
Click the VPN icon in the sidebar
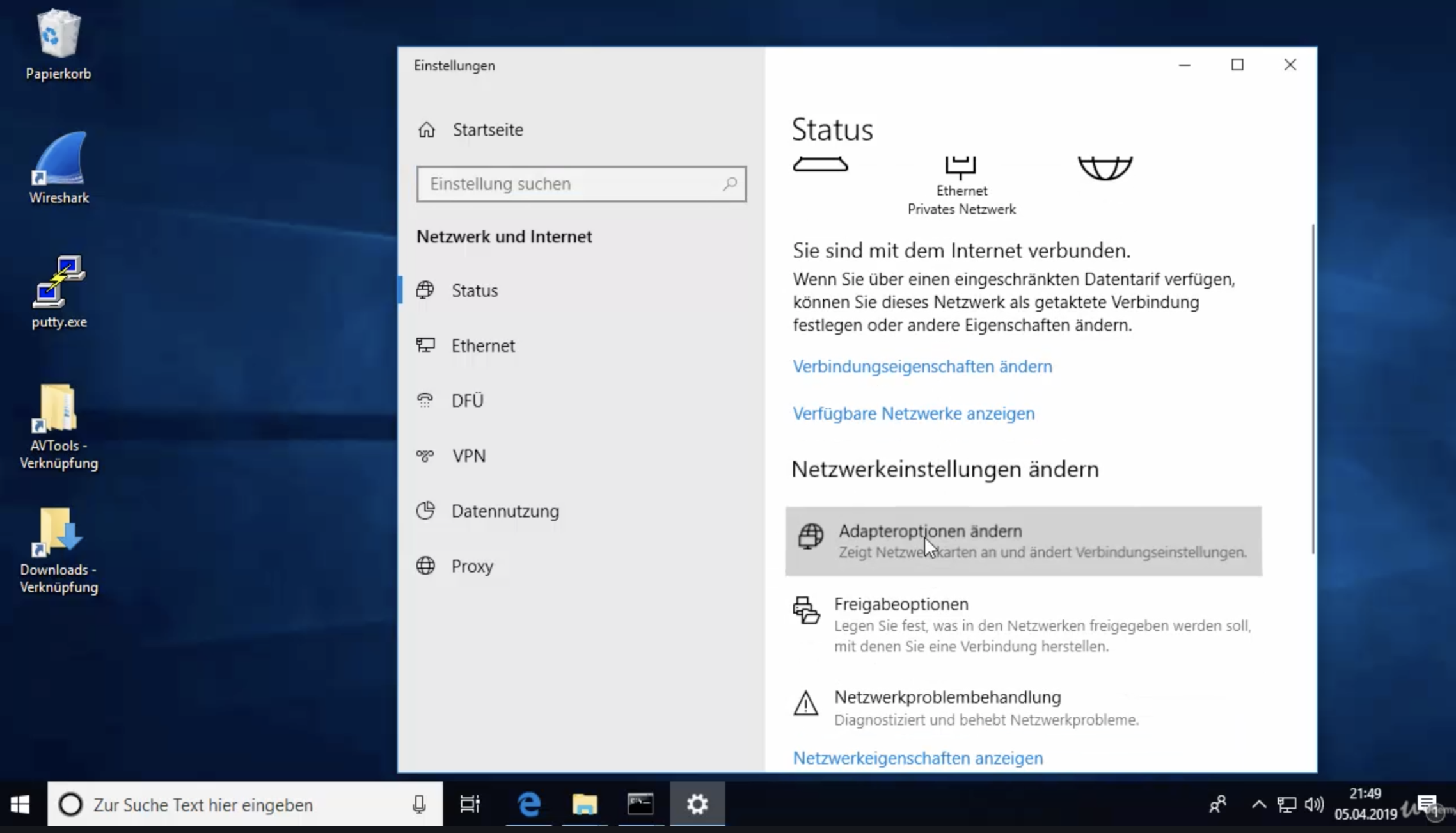[x=425, y=456]
